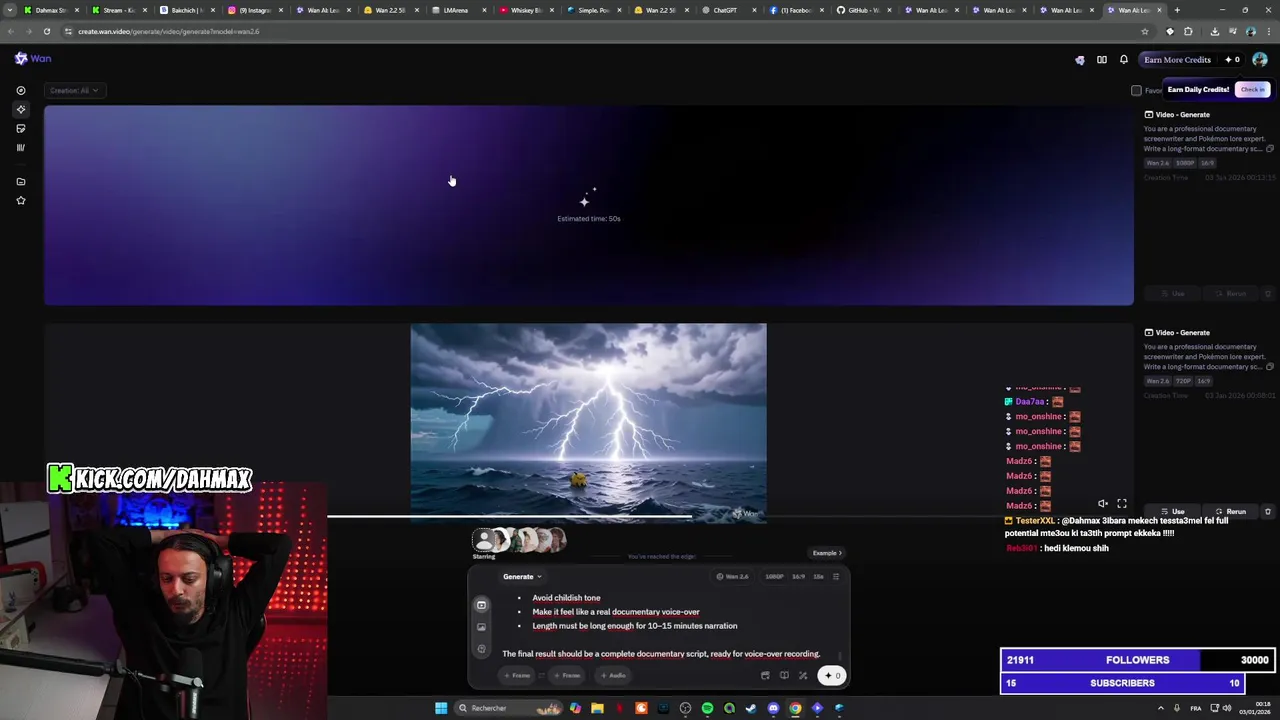Image resolution: width=1280 pixels, height=720 pixels.
Task: Change the 15s duration setting
Action: point(819,576)
